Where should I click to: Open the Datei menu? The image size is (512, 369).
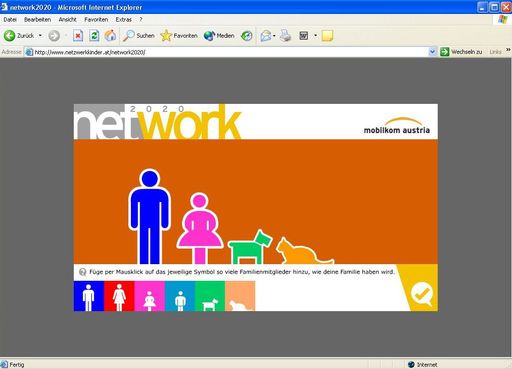point(10,20)
